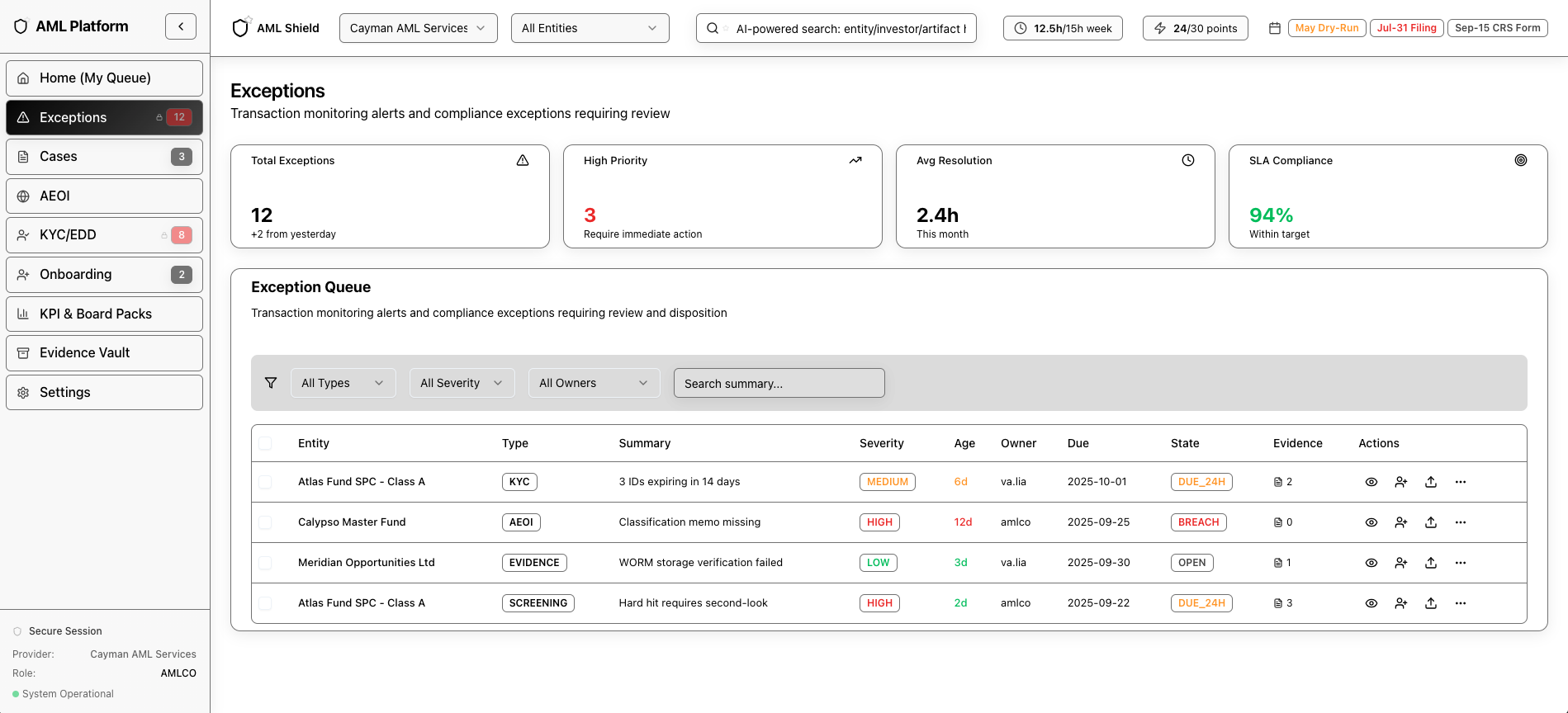The image size is (1568, 713).
Task: Click the Search summary input field
Action: click(x=779, y=383)
